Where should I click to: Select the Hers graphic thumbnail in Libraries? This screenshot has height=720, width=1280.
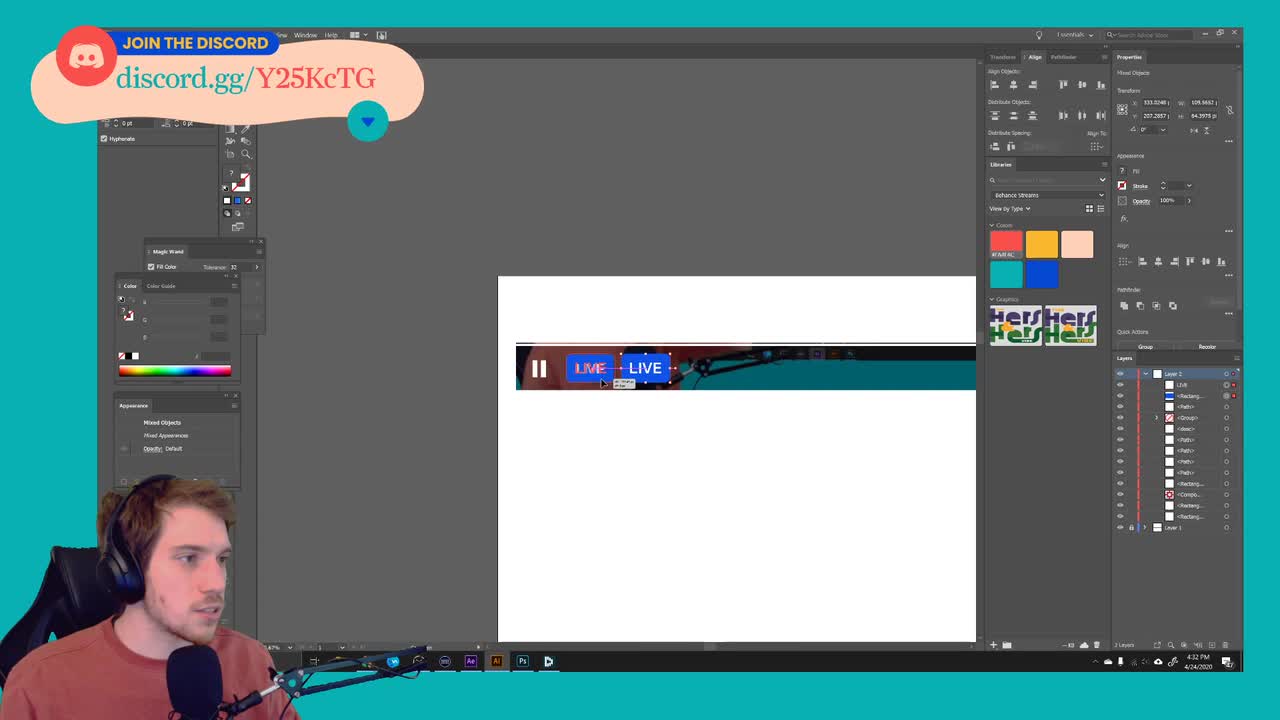(1018, 325)
